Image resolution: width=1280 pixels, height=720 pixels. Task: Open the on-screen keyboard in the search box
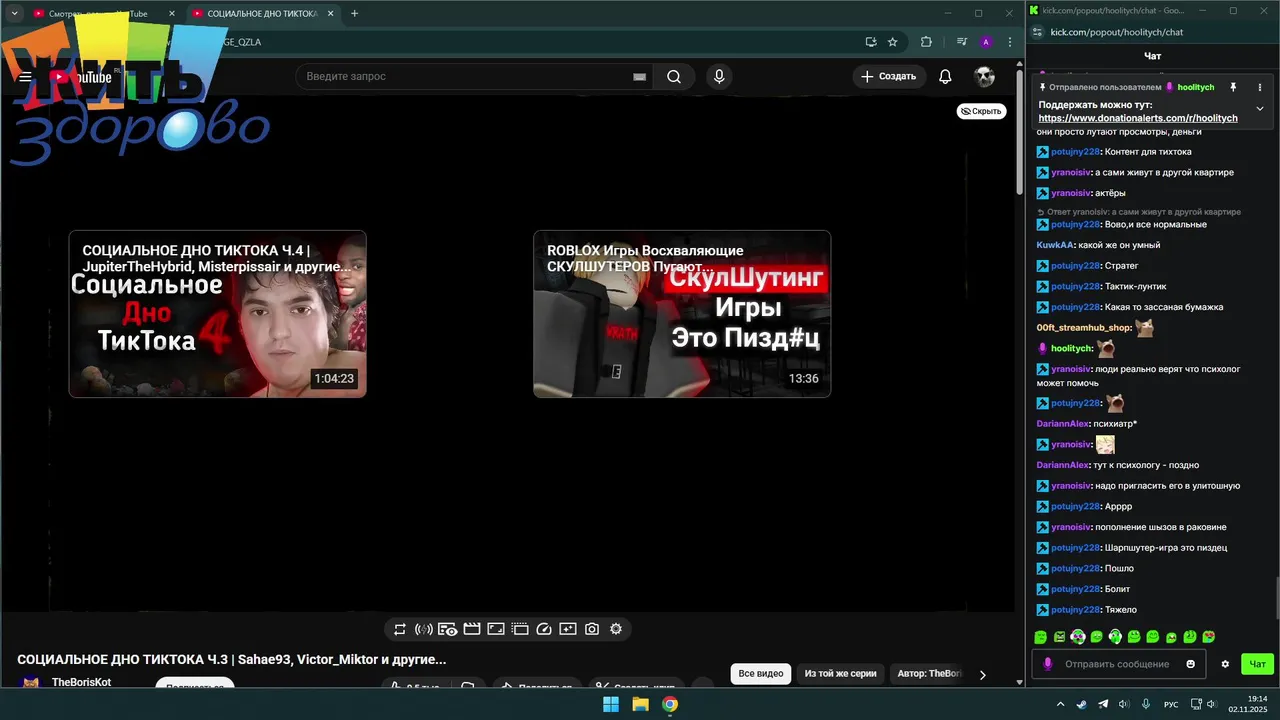(640, 77)
